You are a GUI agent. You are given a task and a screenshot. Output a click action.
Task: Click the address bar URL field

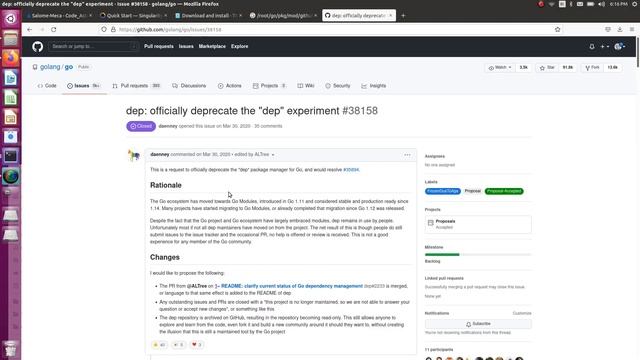click(x=331, y=29)
